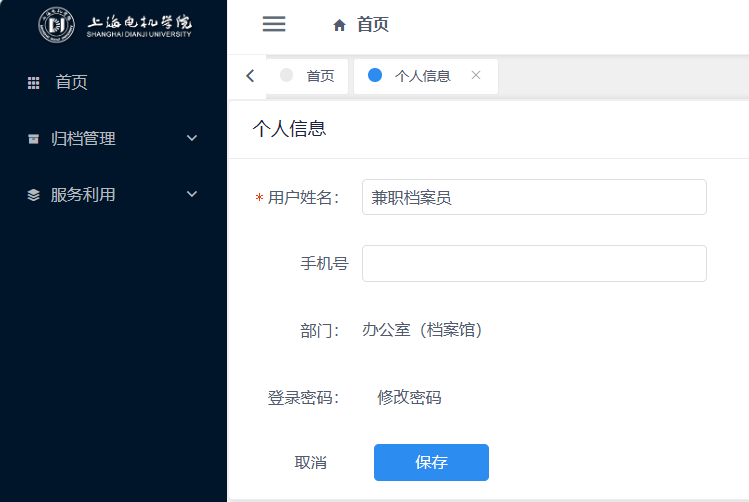
Task: Open the 修改密码 link
Action: tap(409, 398)
